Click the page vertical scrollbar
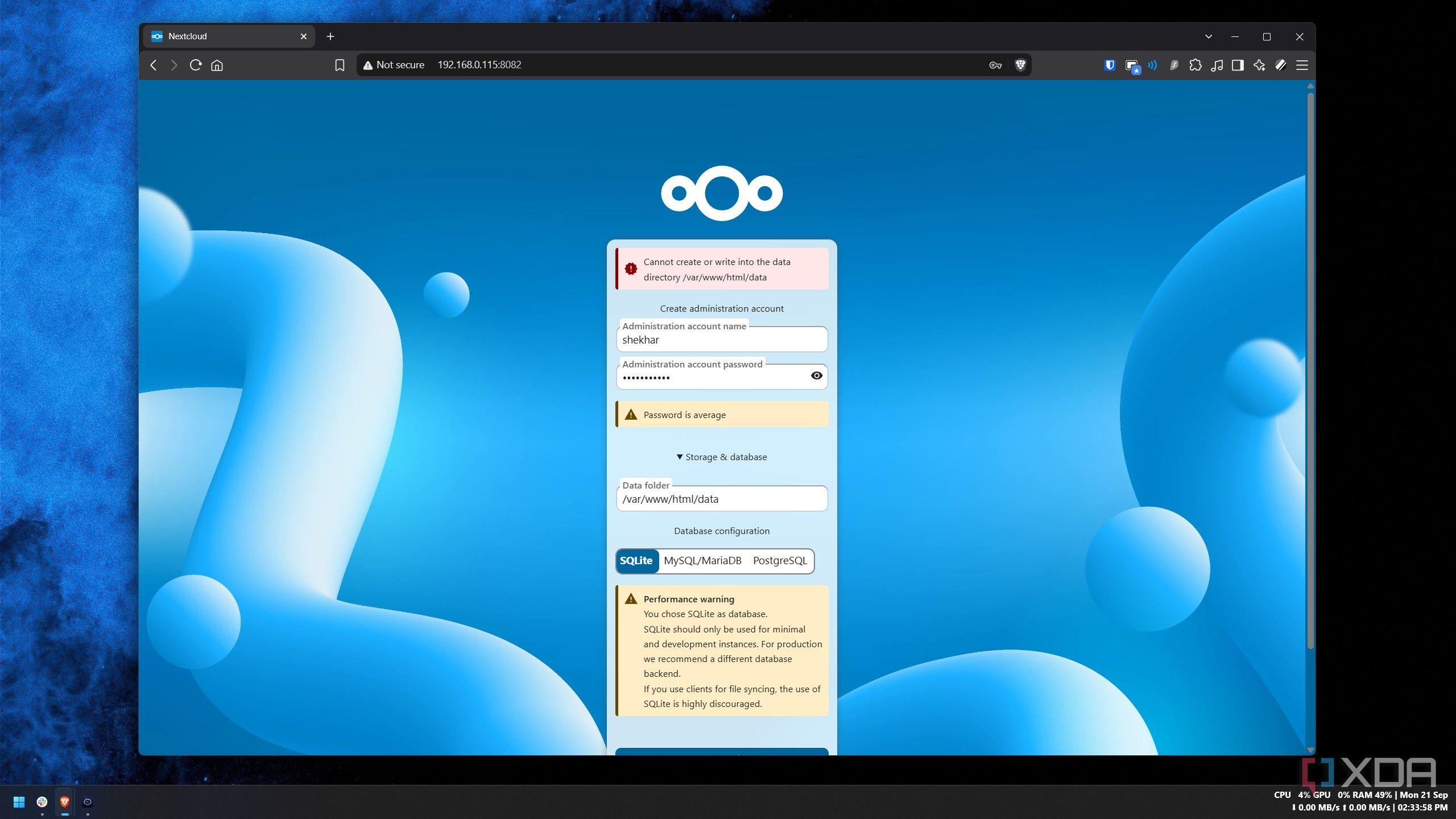The width and height of the screenshot is (1456, 819). point(1310,371)
